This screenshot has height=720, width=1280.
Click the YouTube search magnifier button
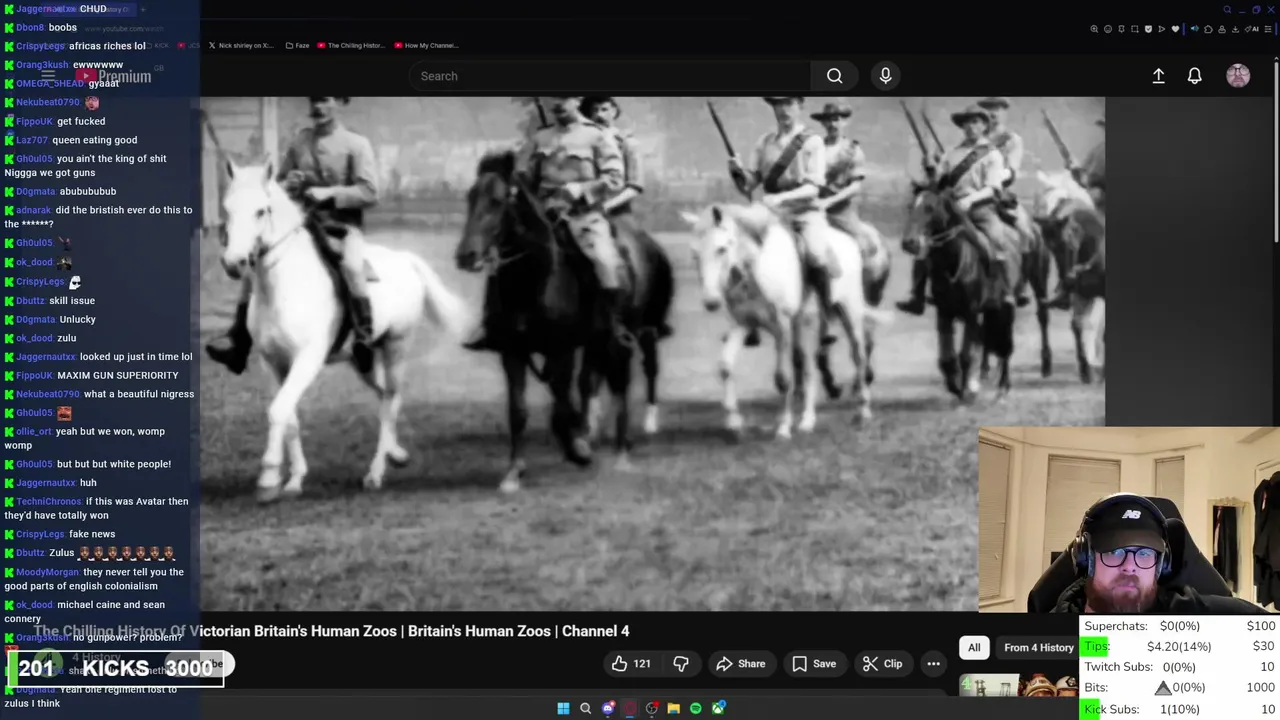click(x=834, y=76)
